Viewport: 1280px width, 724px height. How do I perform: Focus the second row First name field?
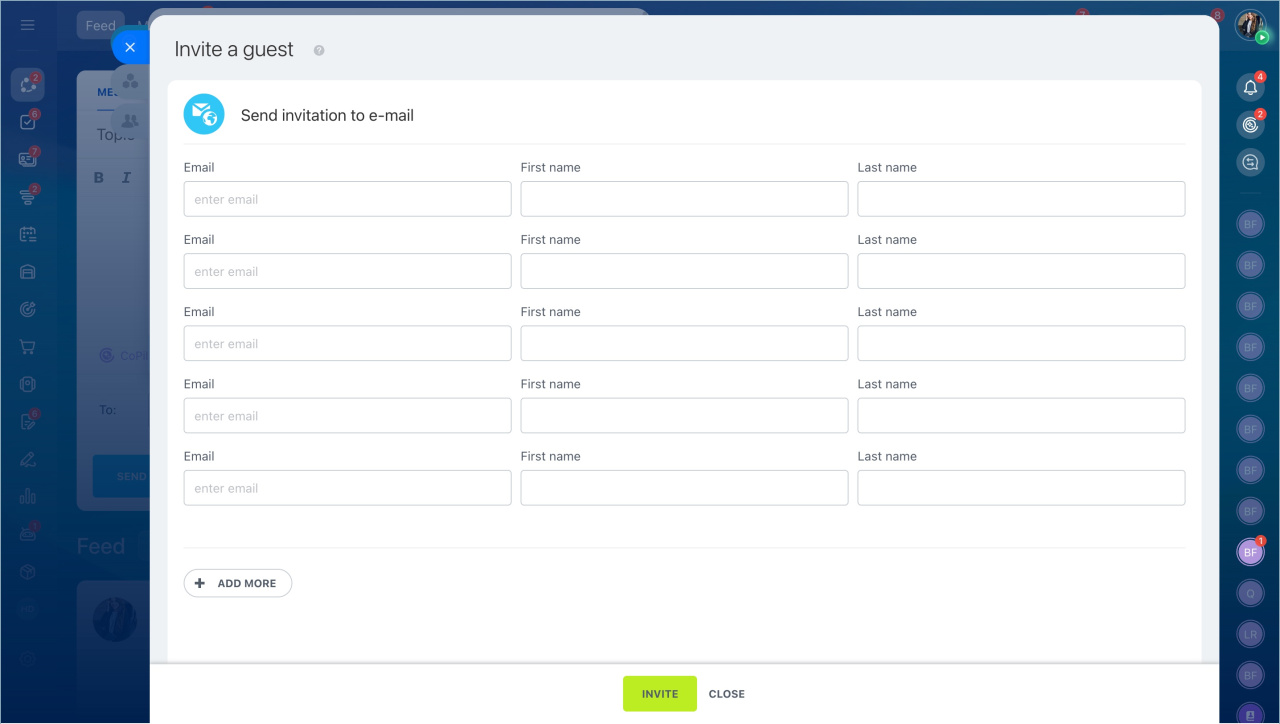tap(684, 271)
